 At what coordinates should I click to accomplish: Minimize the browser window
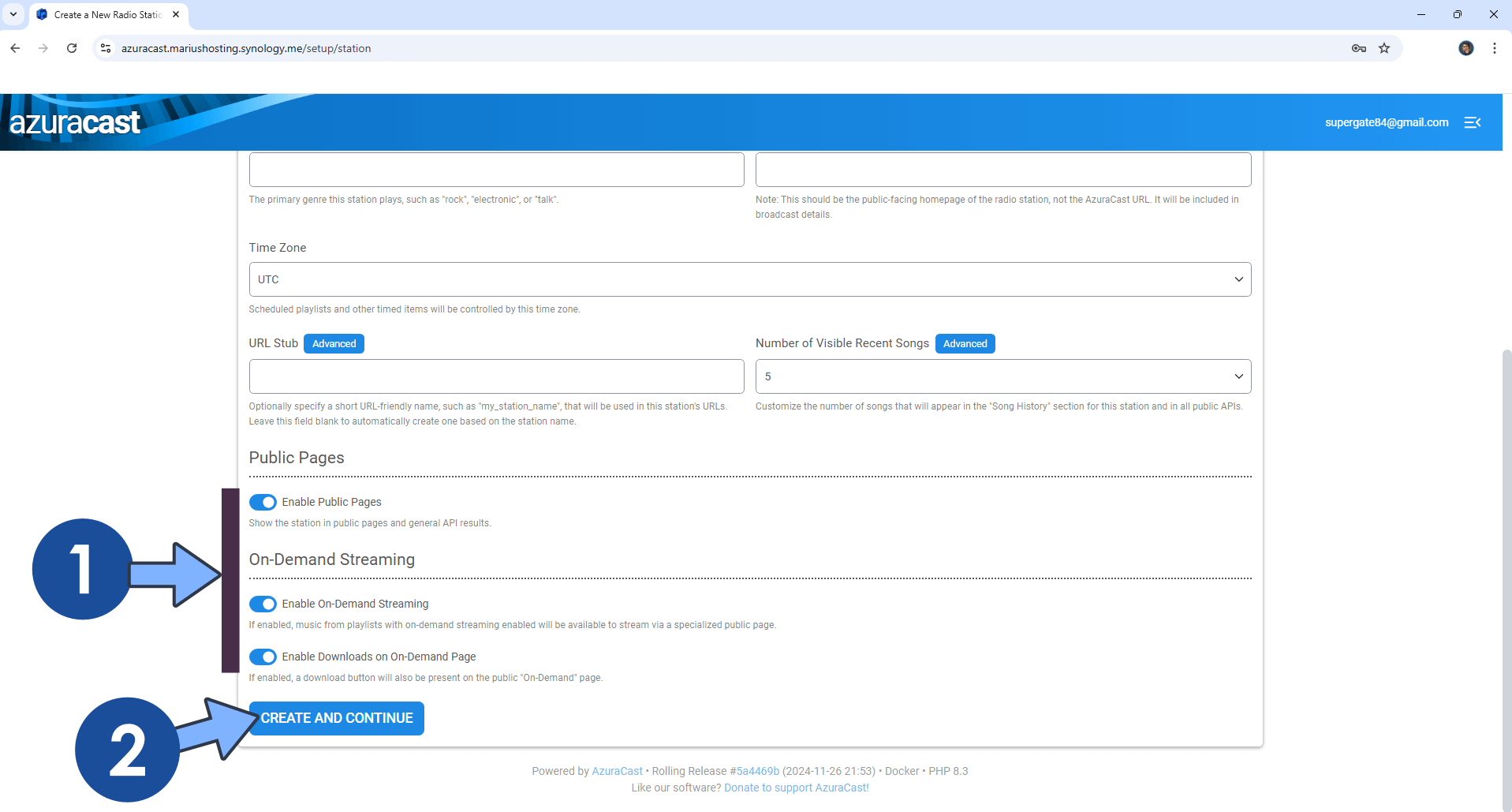tap(1421, 14)
